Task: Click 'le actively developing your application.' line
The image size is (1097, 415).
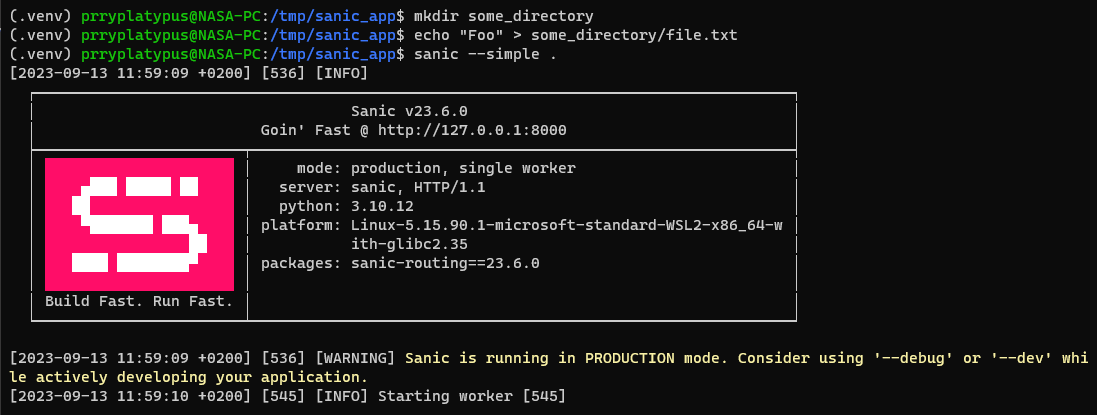Action: point(189,378)
